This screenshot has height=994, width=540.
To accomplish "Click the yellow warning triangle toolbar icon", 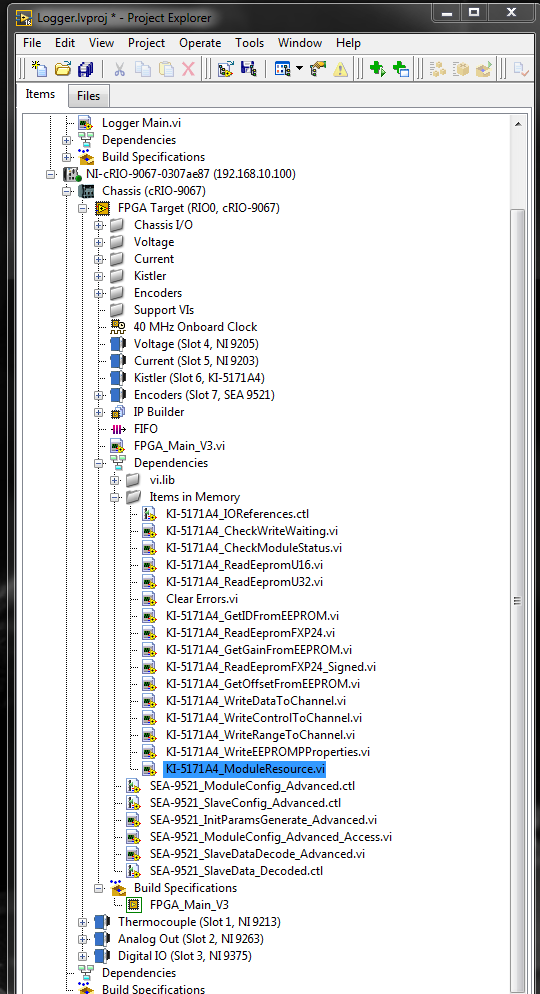I will tap(341, 69).
